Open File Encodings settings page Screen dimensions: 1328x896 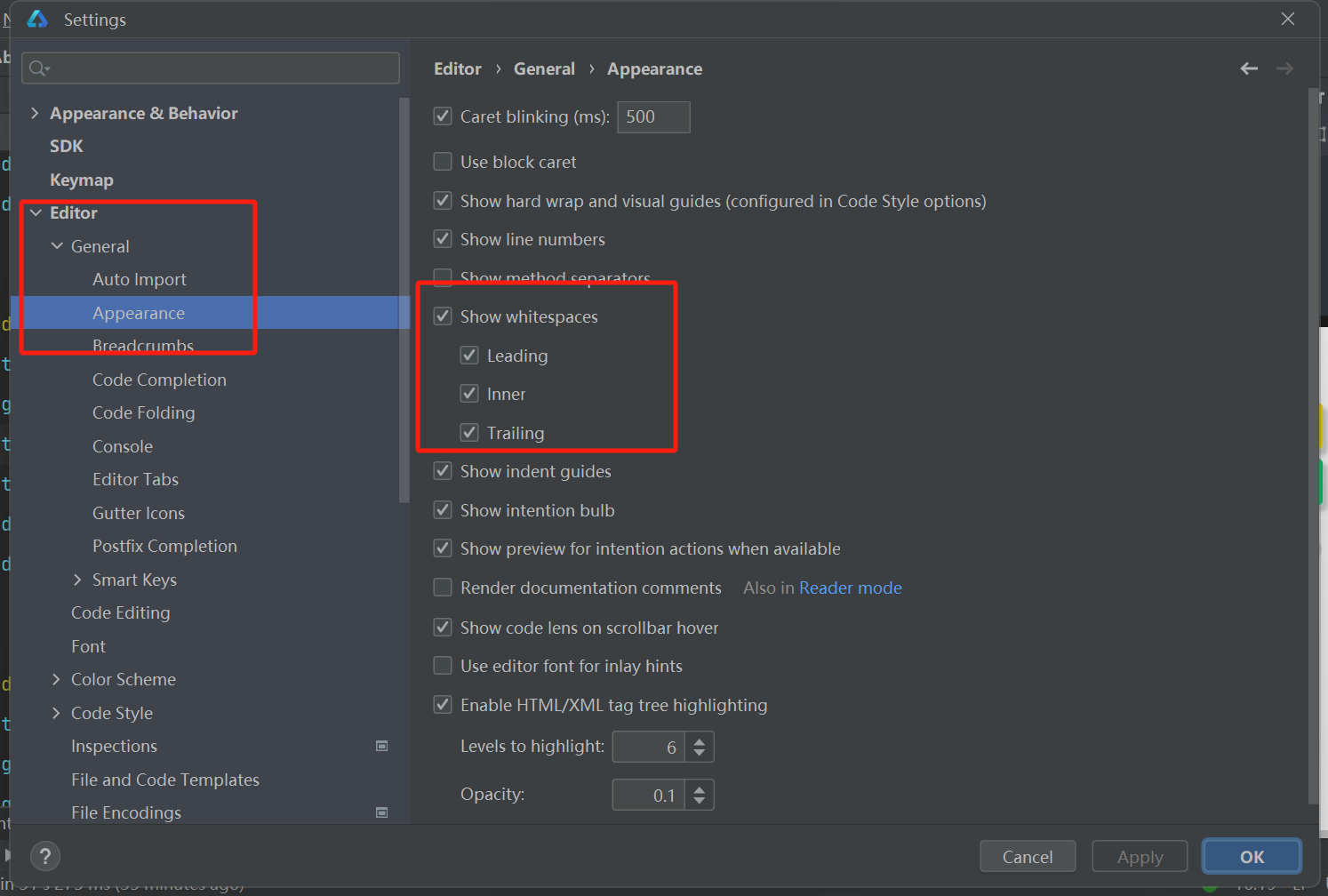pos(126,812)
